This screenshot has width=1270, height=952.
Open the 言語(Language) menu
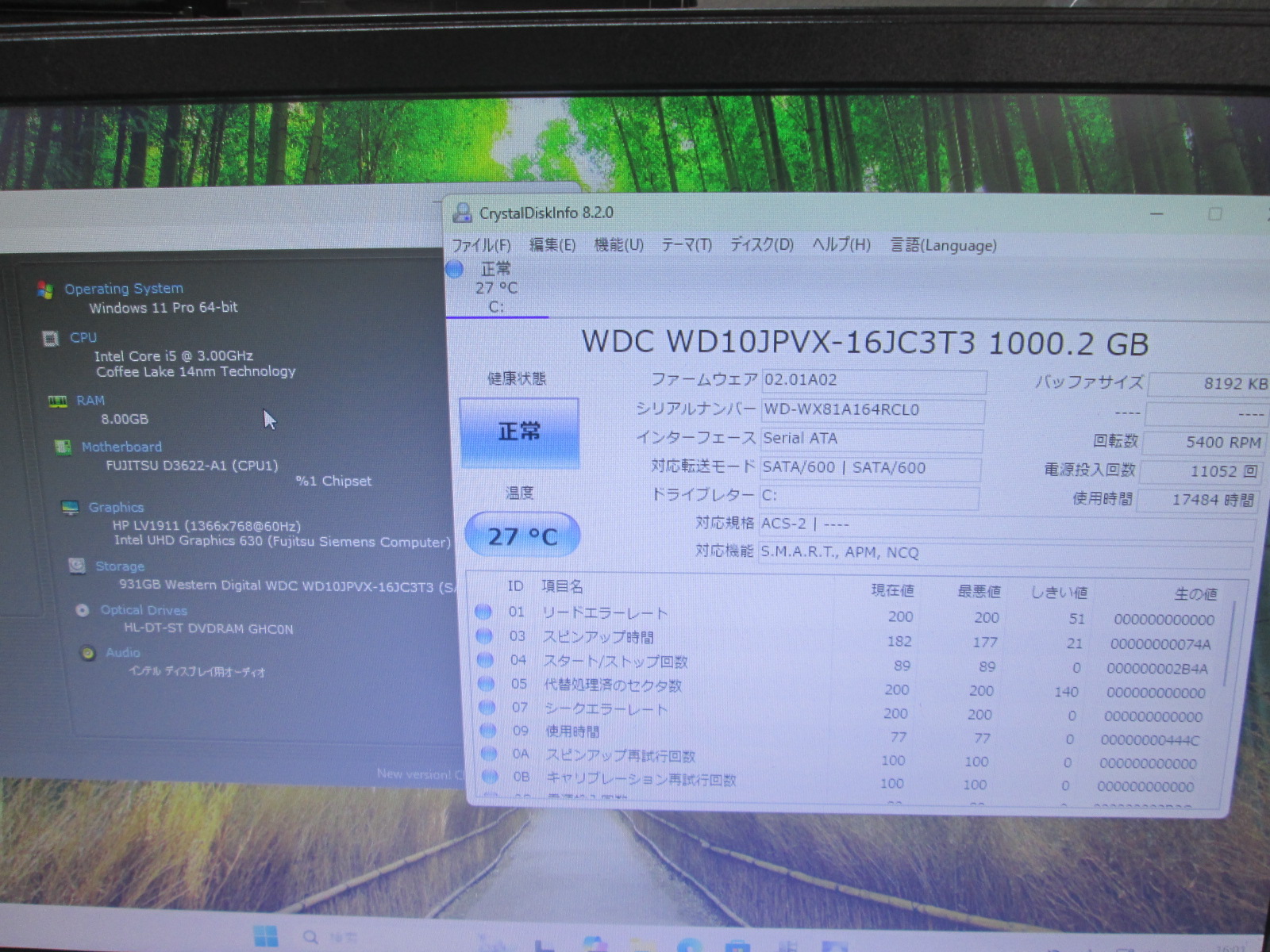pyautogui.click(x=943, y=245)
